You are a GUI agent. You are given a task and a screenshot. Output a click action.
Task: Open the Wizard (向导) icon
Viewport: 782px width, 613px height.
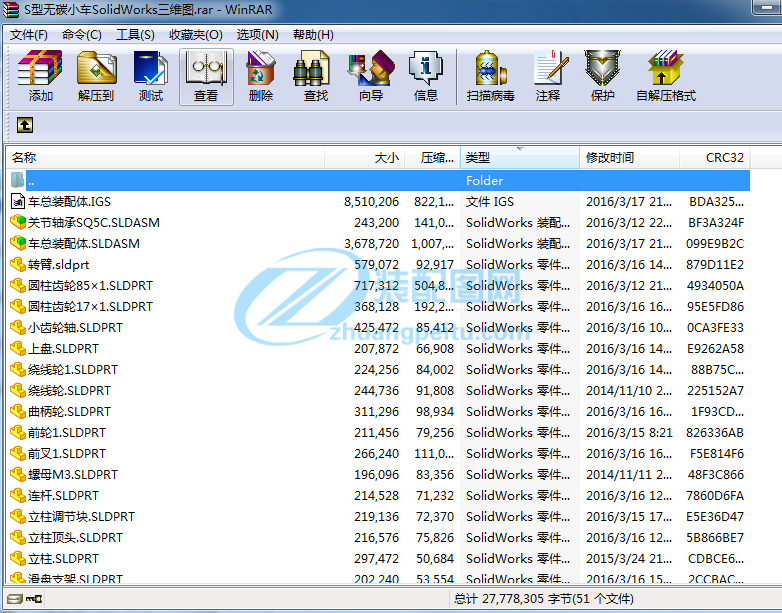[371, 68]
